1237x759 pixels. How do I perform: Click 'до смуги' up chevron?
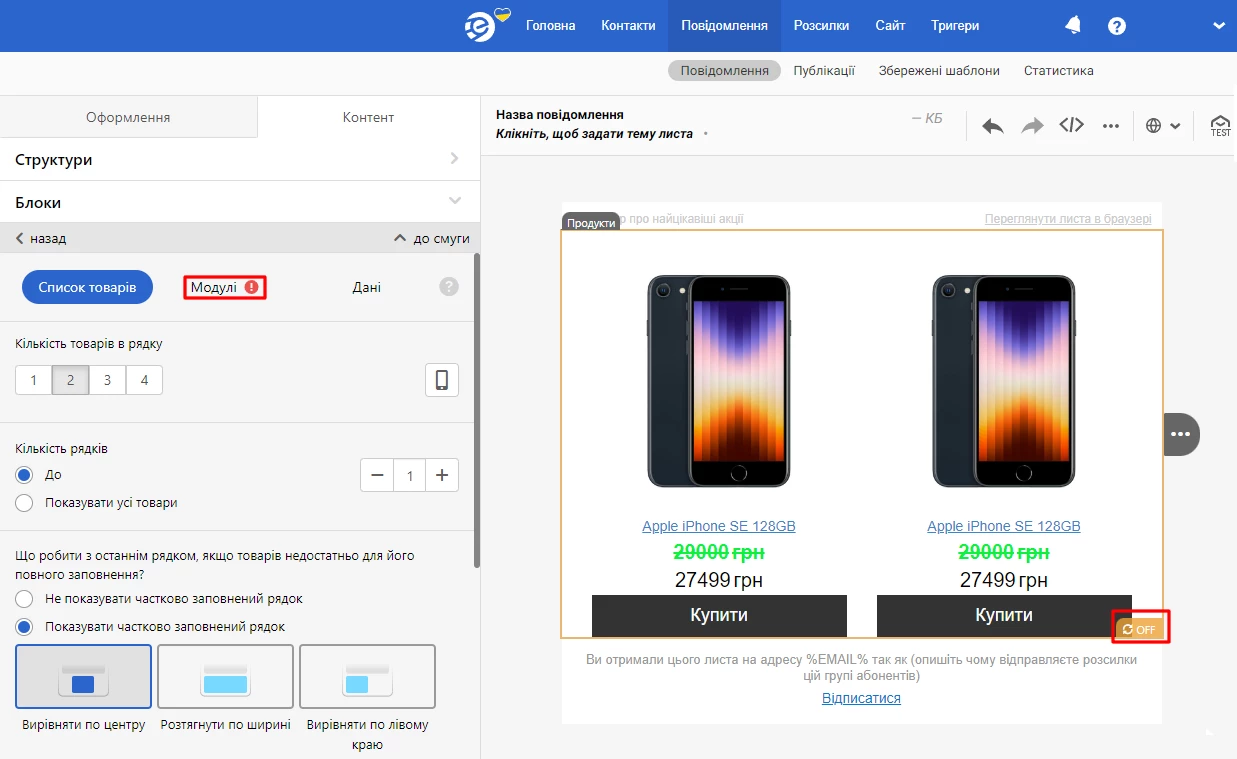tap(432, 238)
